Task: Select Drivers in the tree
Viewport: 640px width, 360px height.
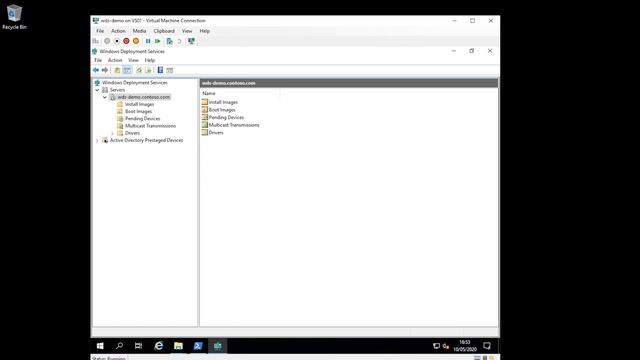Action: pyautogui.click(x=132, y=133)
